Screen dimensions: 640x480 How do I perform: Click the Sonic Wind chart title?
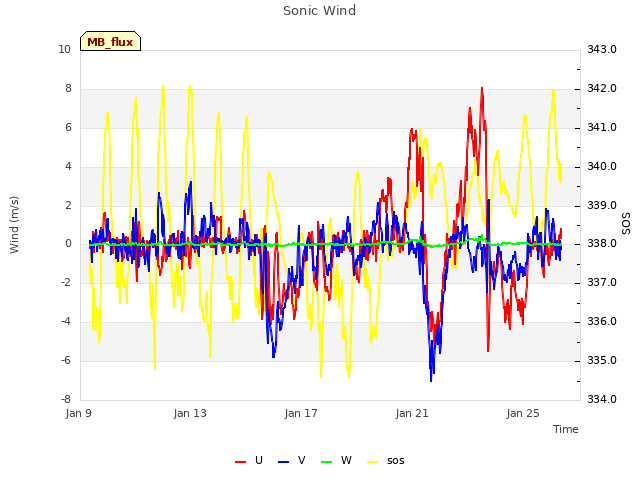tap(320, 11)
